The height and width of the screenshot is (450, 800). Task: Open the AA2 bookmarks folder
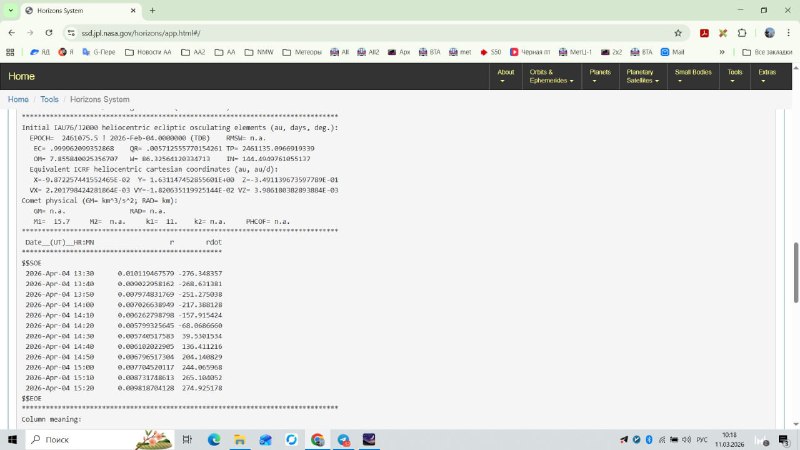pos(193,52)
